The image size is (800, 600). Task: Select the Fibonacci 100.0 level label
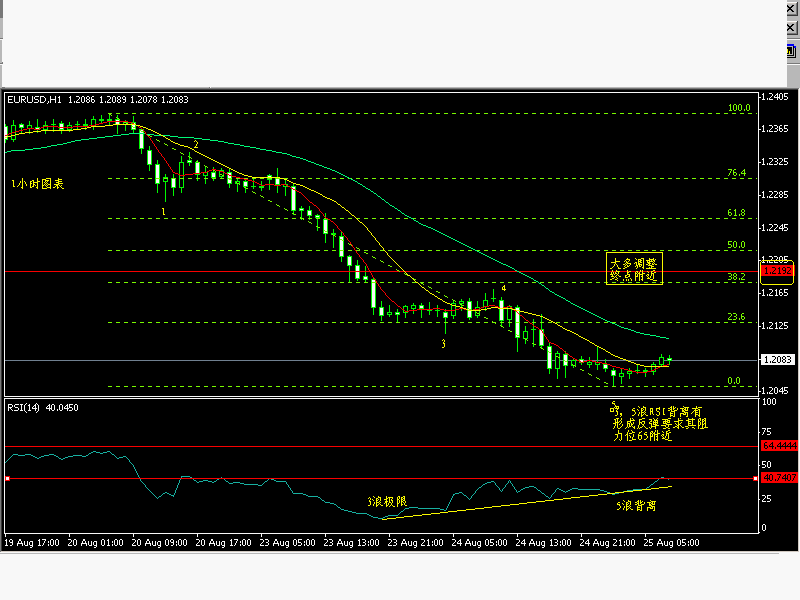tap(739, 108)
